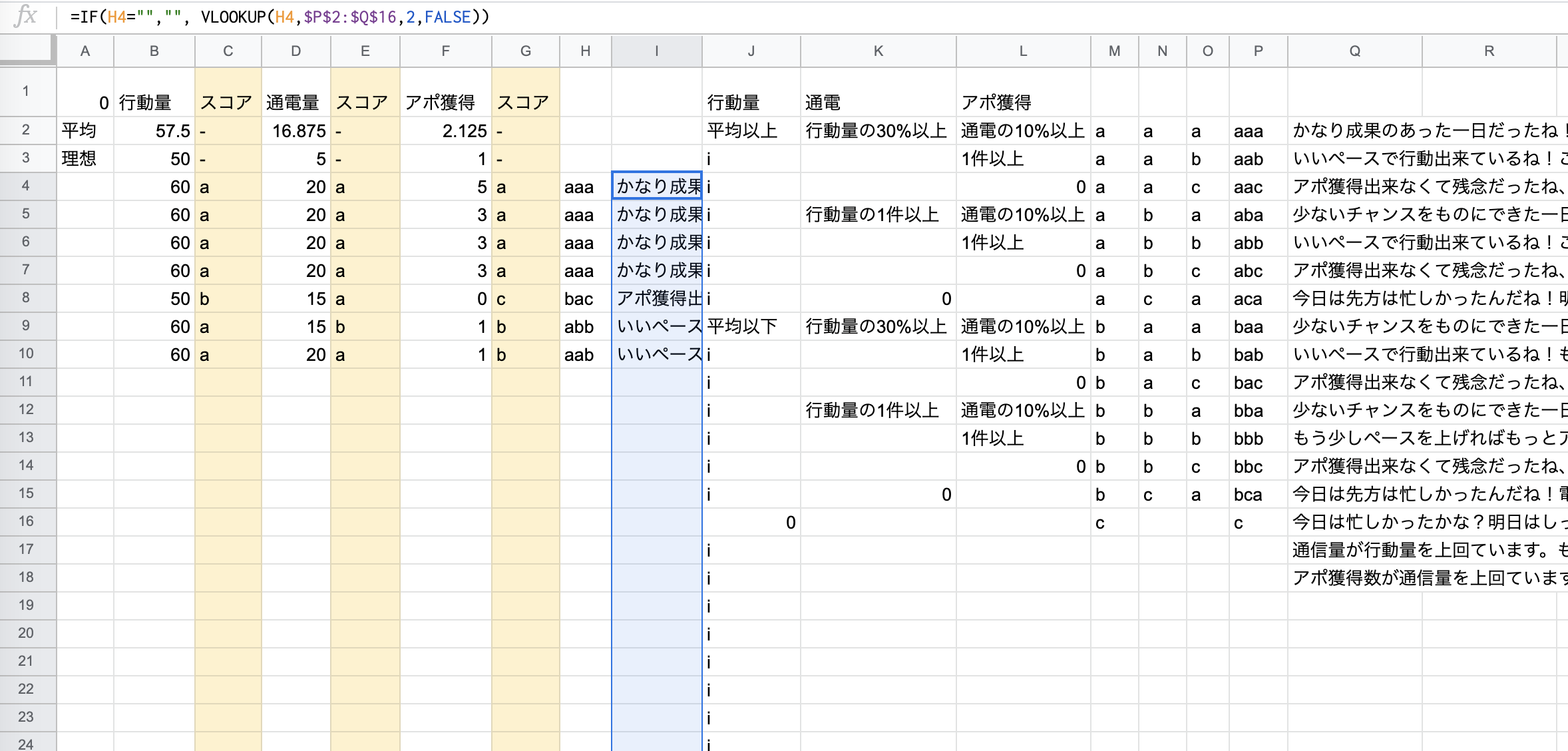This screenshot has height=751, width=1568.
Task: Select cell P2 containing aaa
Action: point(1257,130)
